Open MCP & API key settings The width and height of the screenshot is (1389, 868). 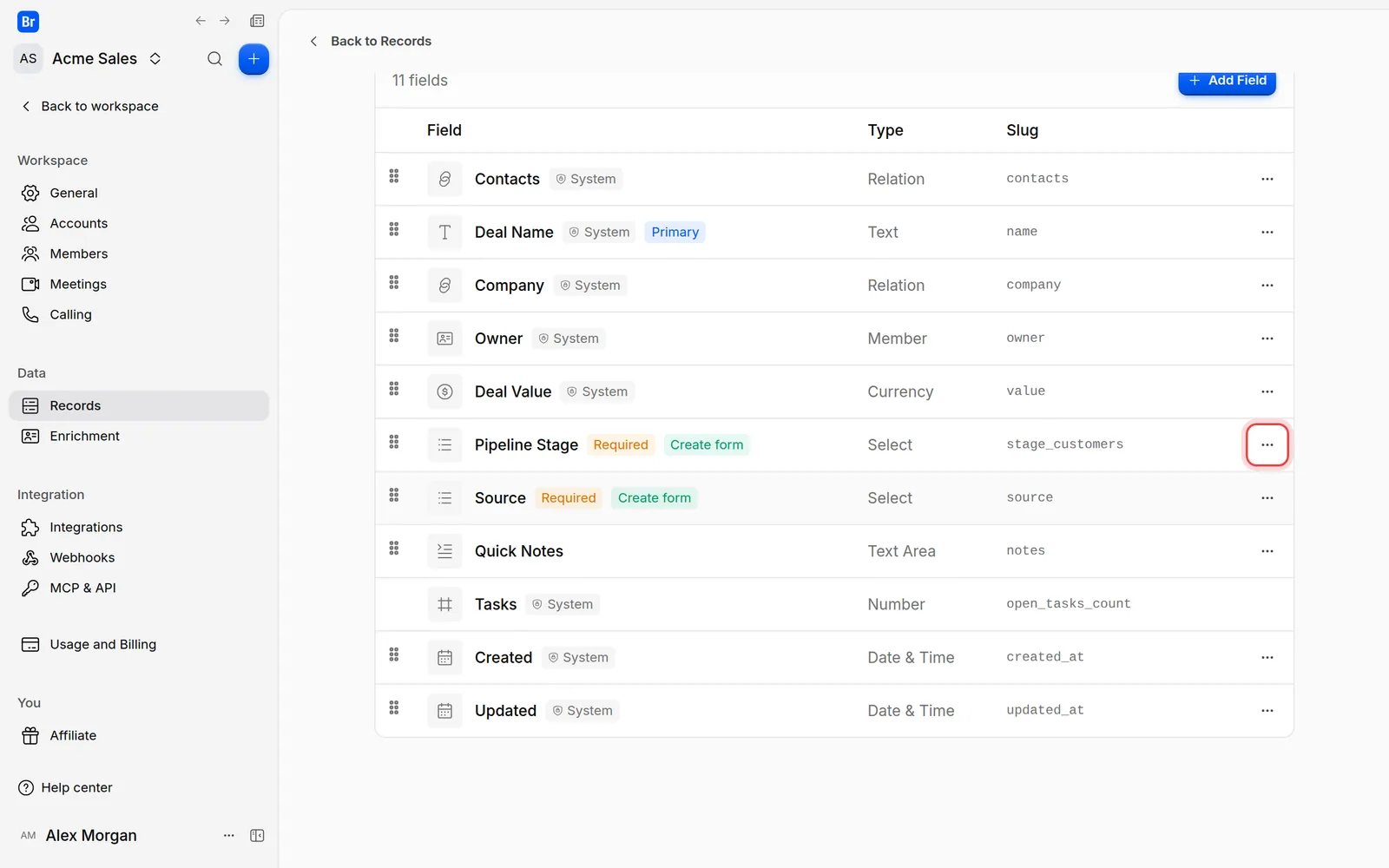(82, 588)
